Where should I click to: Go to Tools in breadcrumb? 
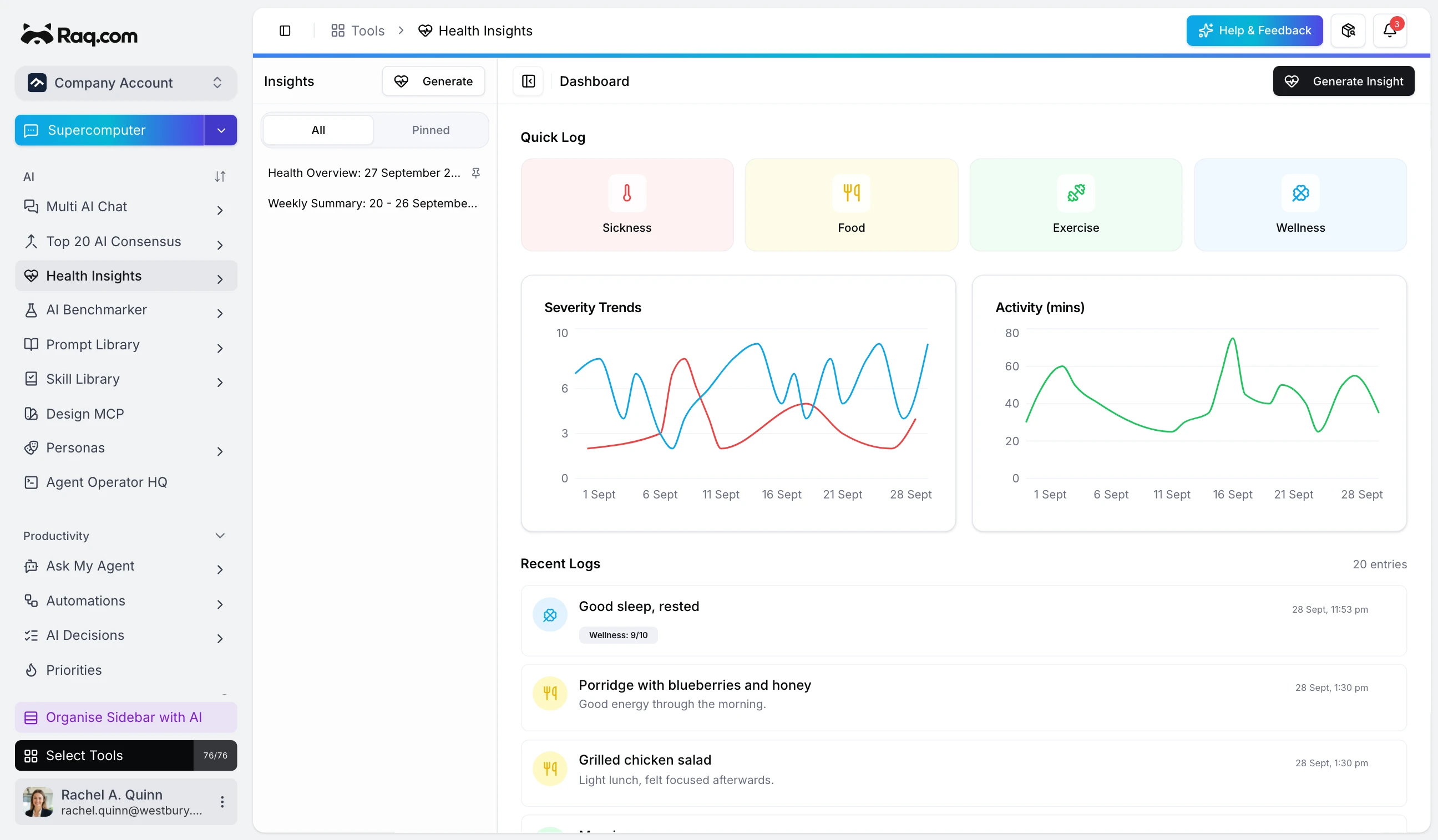pos(358,31)
